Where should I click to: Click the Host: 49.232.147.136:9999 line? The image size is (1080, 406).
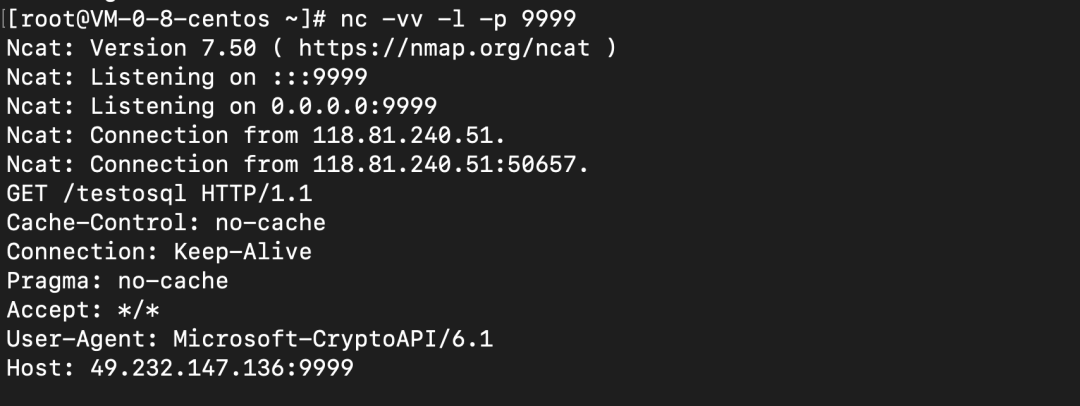pos(180,368)
